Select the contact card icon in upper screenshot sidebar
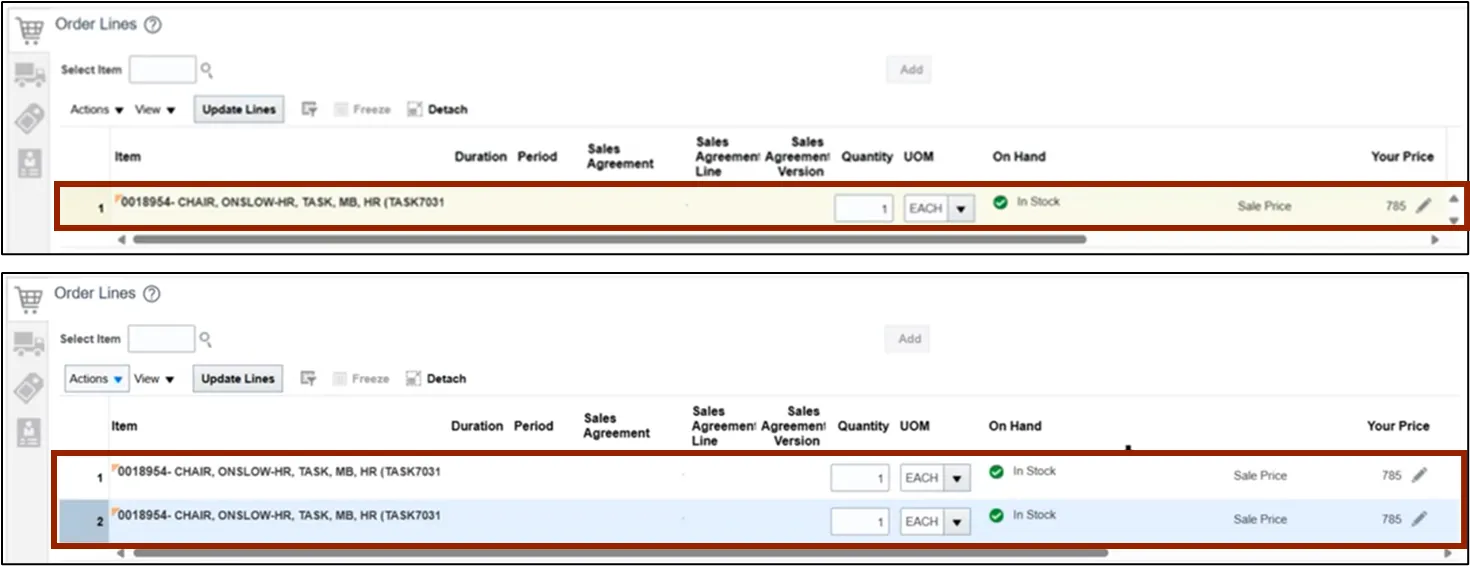1470x566 pixels. [30, 163]
